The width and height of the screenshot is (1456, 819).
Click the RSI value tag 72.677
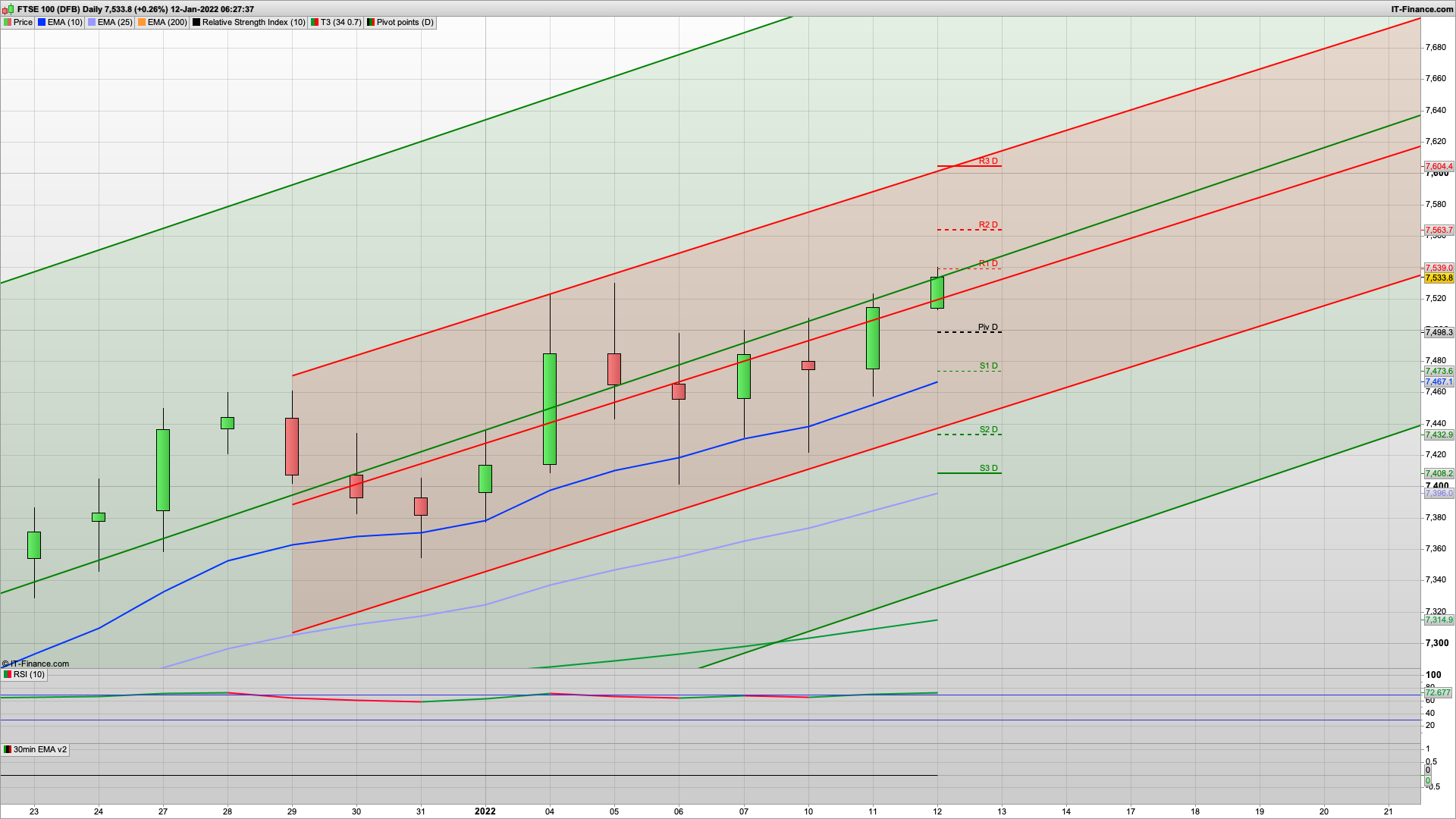(1438, 692)
